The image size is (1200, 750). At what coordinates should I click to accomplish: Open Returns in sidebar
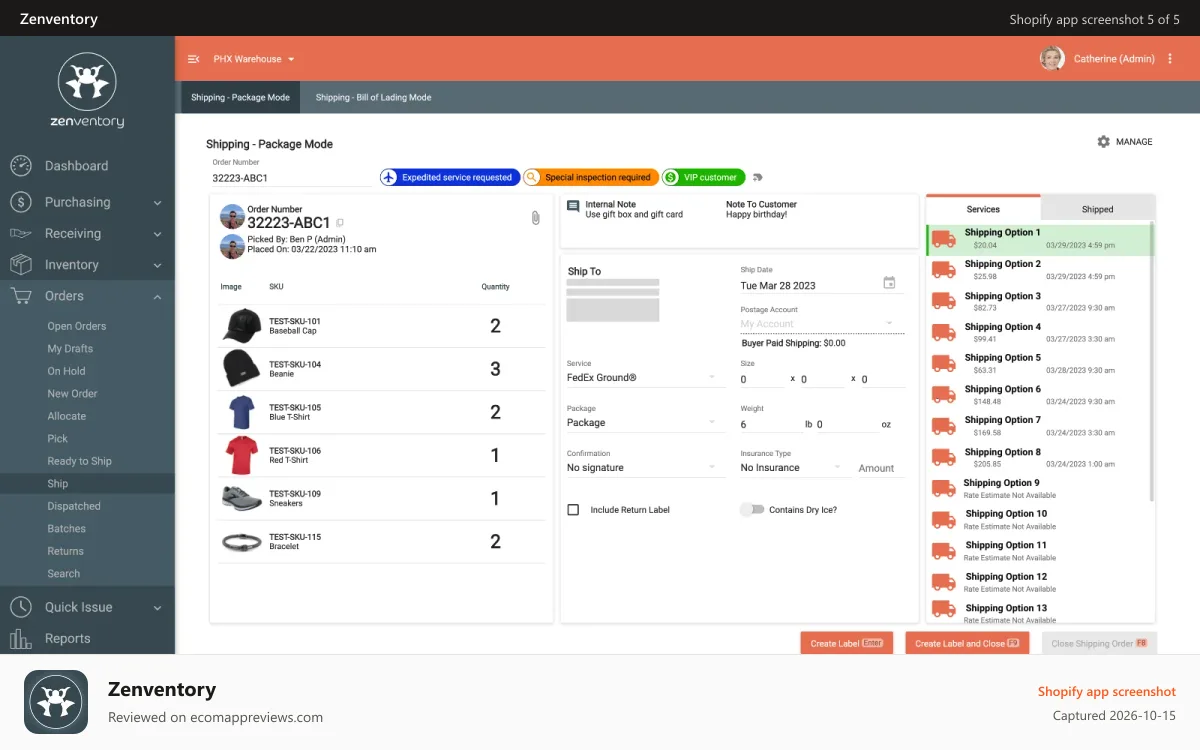tap(65, 551)
